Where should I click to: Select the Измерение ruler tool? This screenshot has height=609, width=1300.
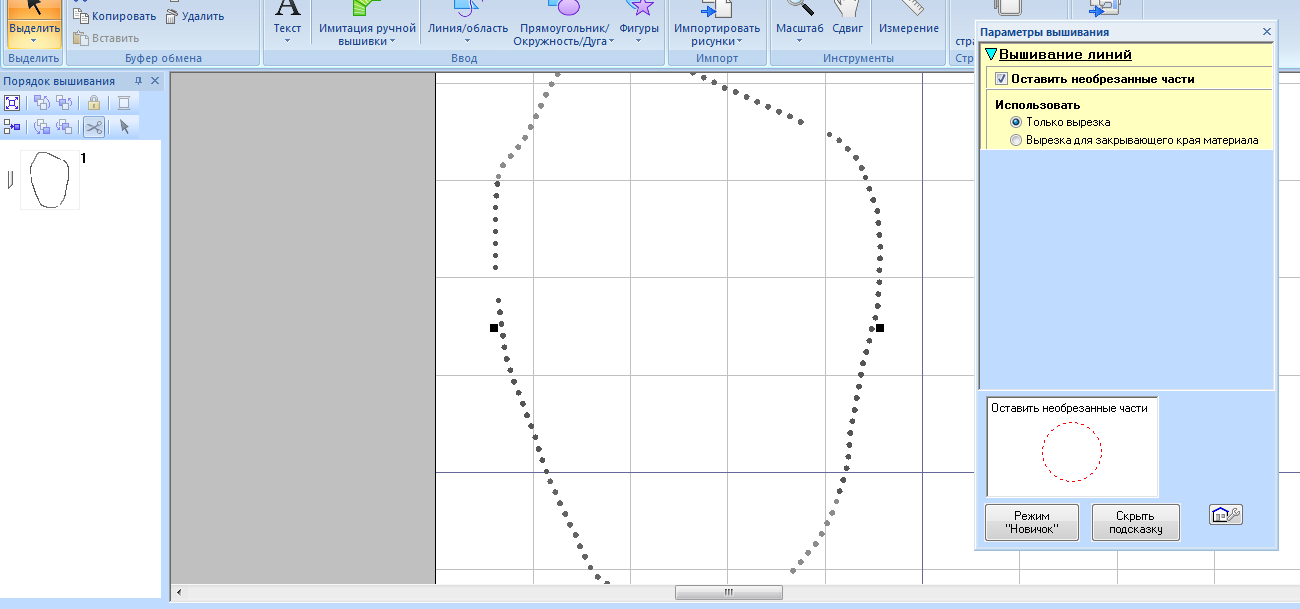point(908,20)
